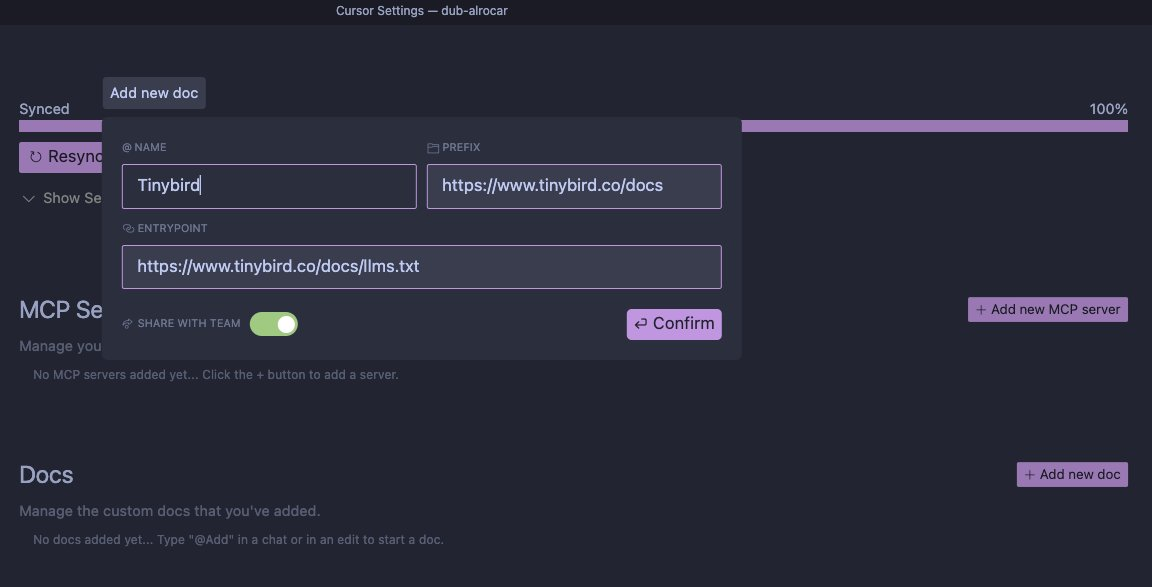Click the Name input field containing Tinybird
This screenshot has width=1152, height=587.
pos(269,186)
